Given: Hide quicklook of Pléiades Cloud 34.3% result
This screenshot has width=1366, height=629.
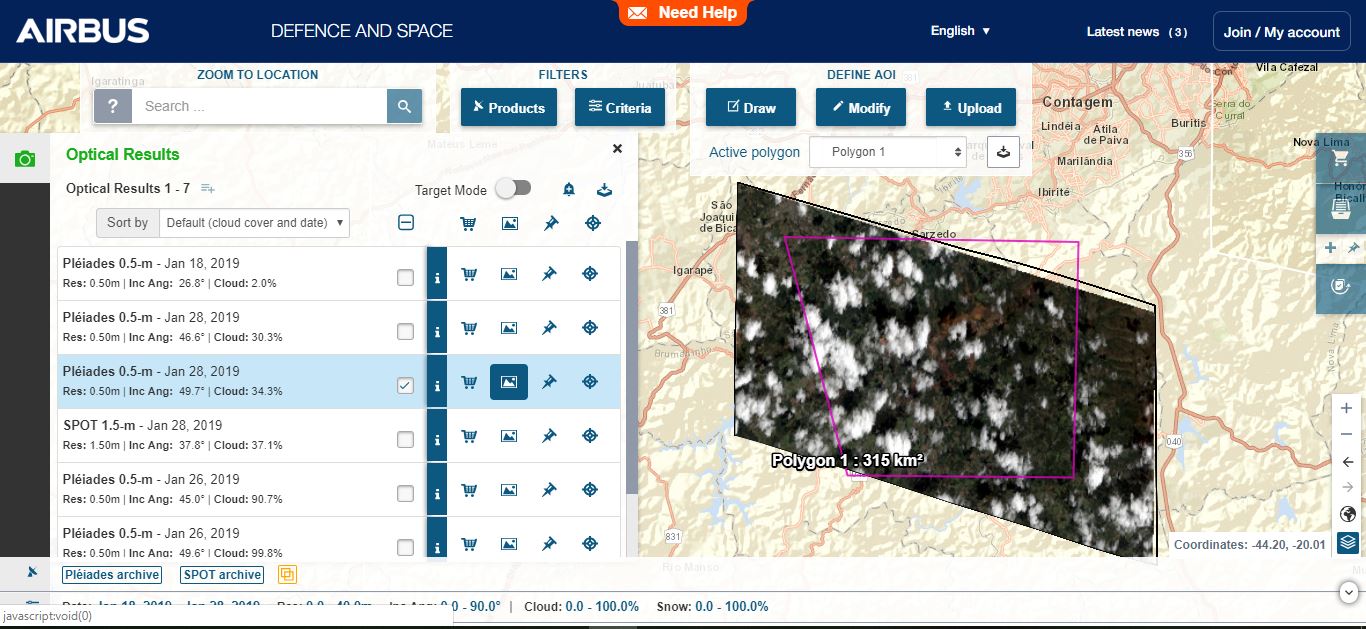Looking at the screenshot, I should coord(509,381).
